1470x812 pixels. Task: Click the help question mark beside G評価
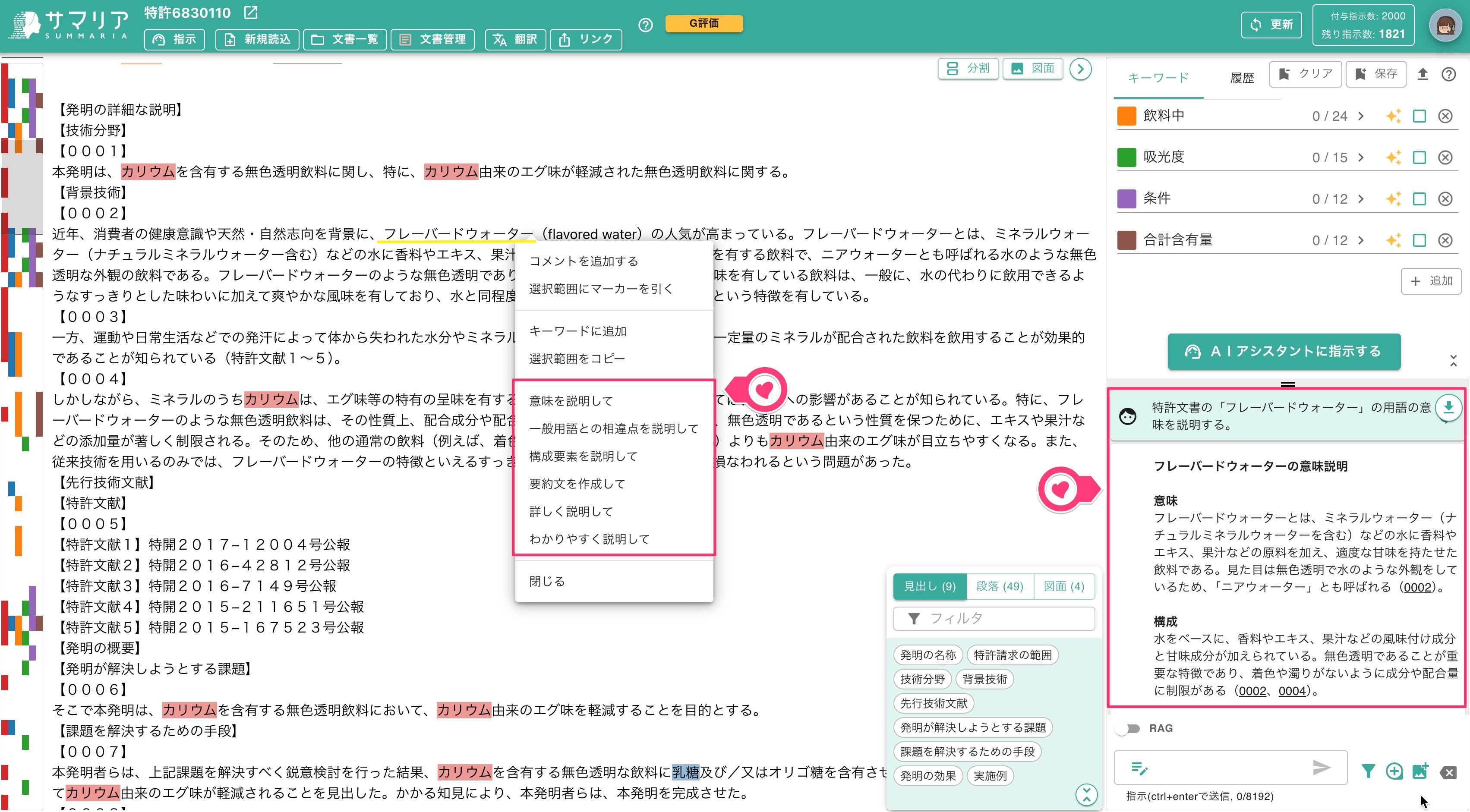pos(645,25)
